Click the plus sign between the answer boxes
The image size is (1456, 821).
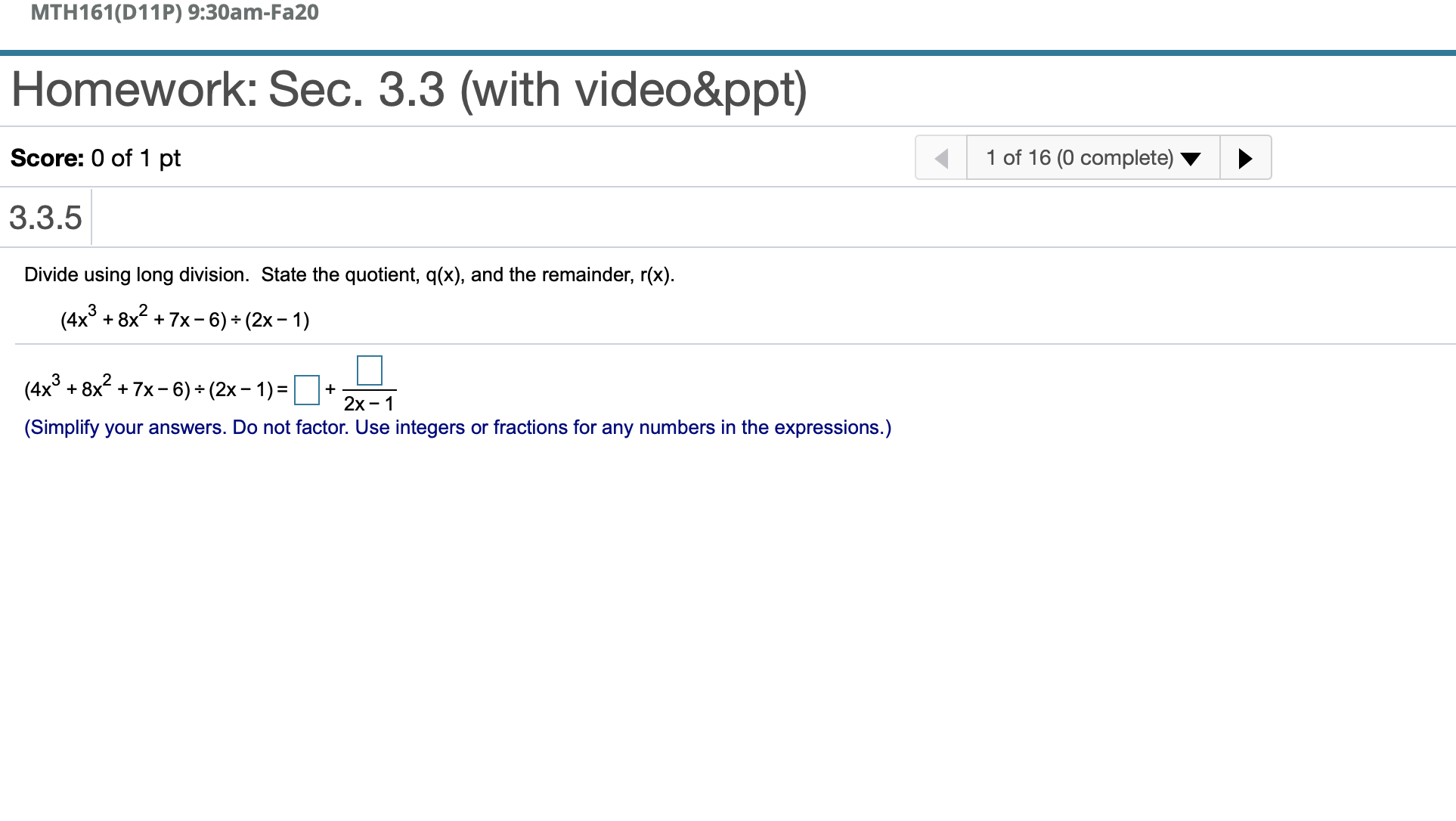(330, 390)
